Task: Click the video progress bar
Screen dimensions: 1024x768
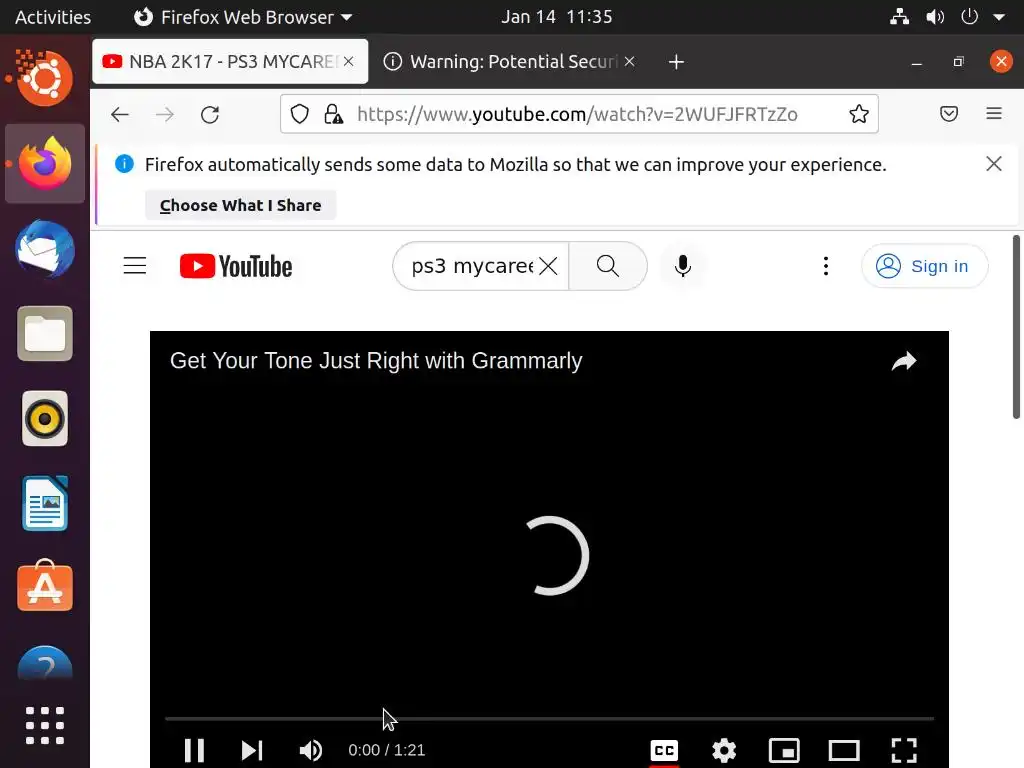Action: click(549, 718)
